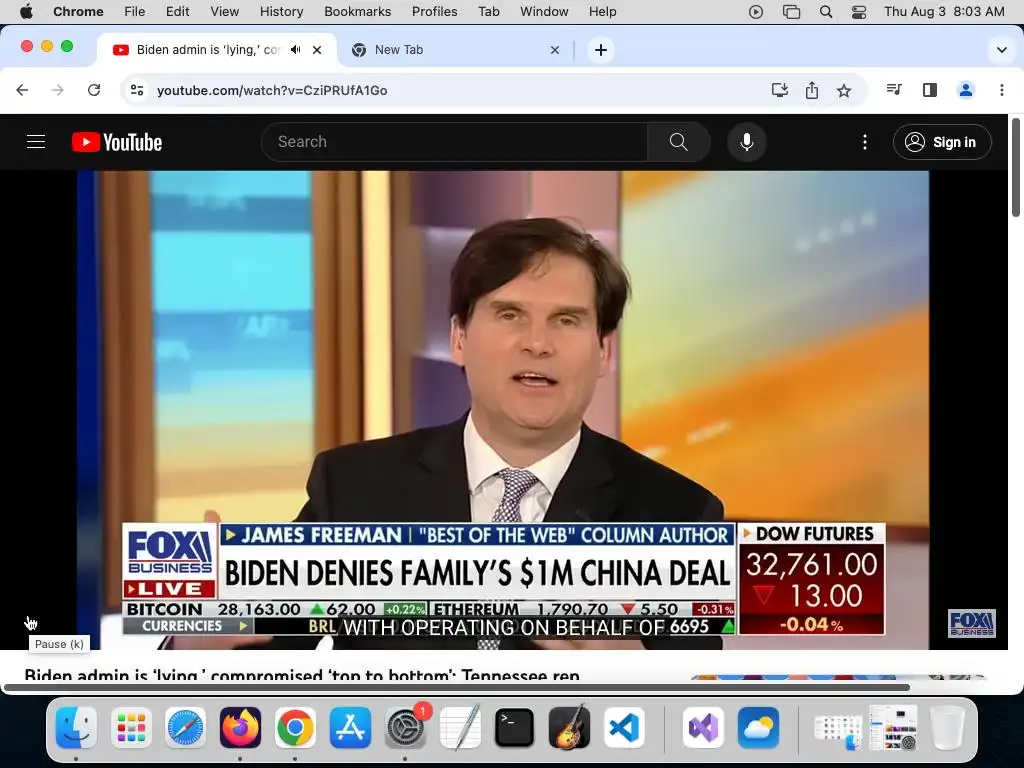Open media controls icon in toolbar

point(894,90)
